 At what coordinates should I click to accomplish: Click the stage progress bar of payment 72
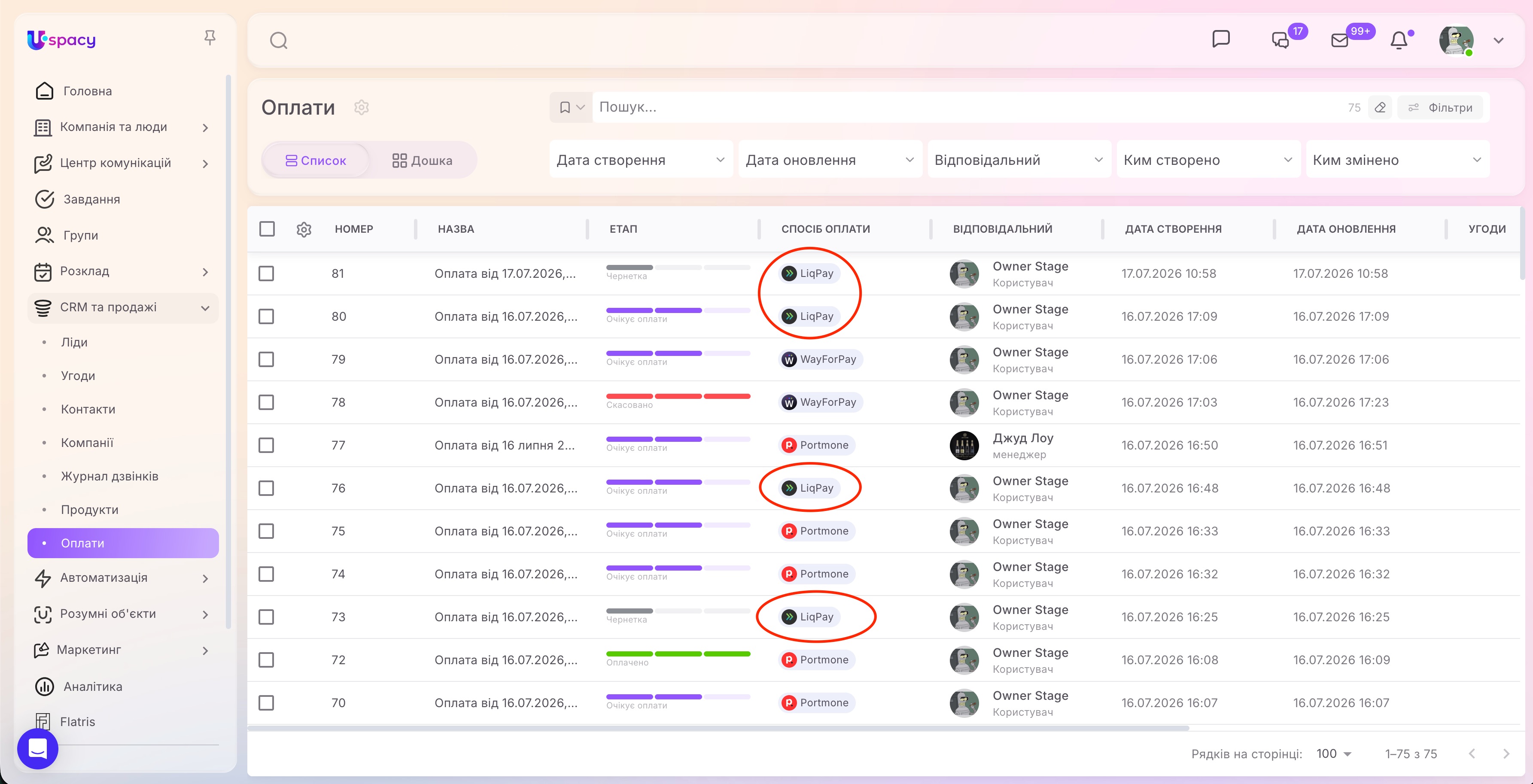(678, 654)
